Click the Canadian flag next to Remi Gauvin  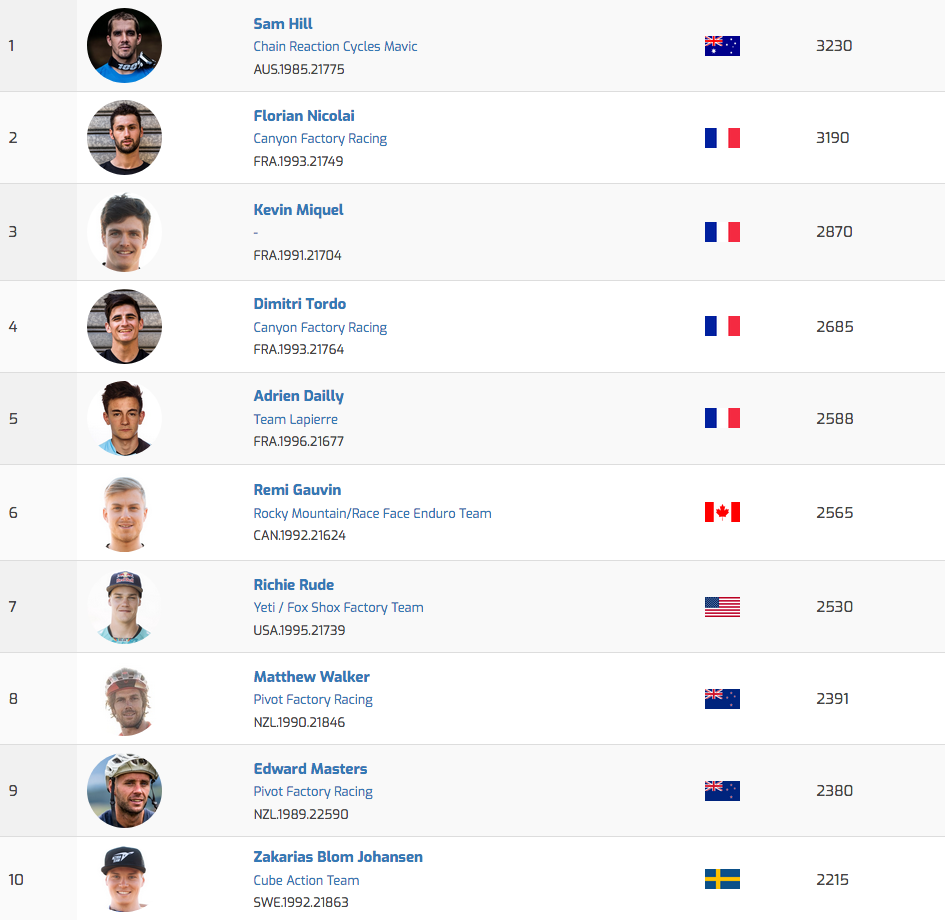722,513
